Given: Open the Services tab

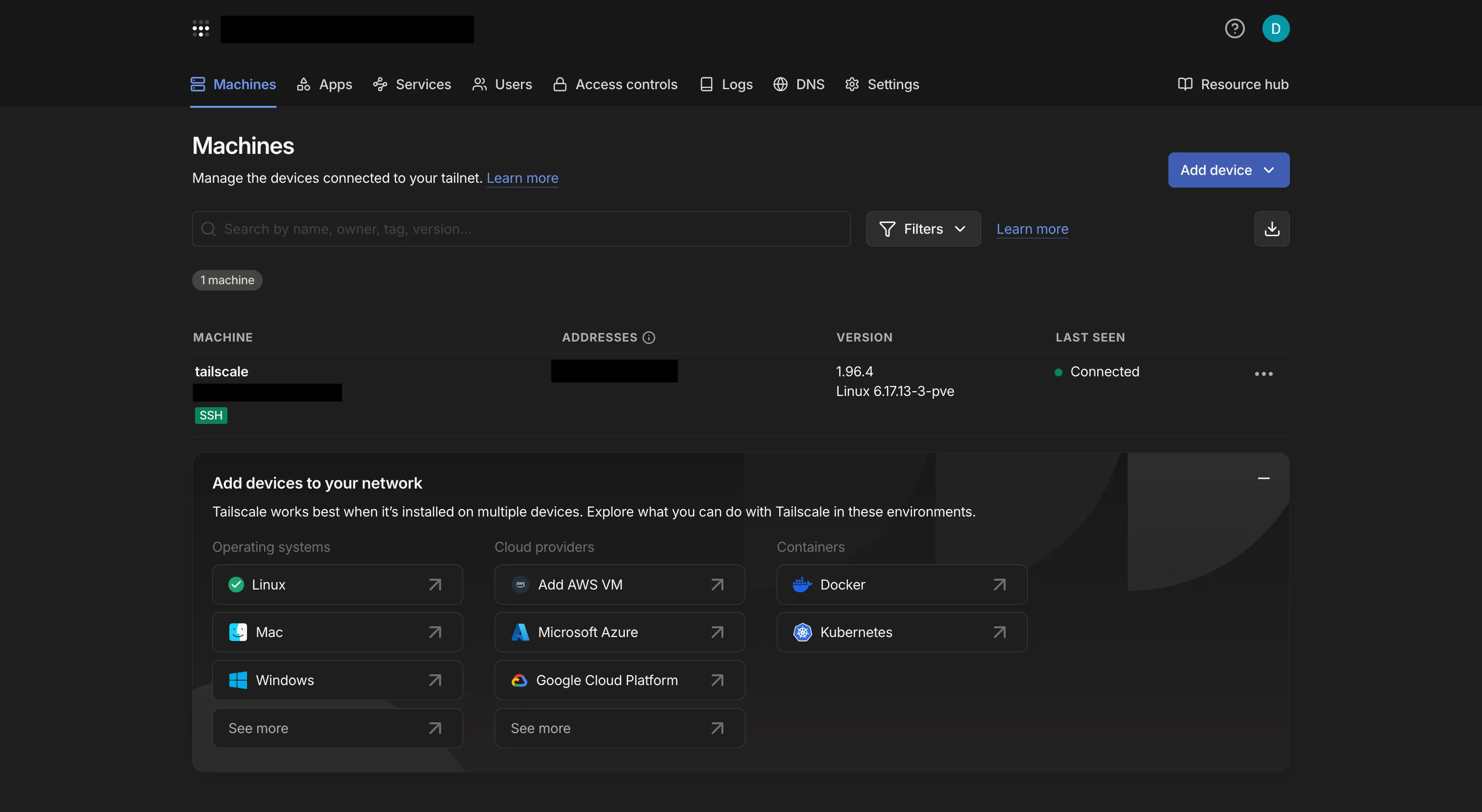Looking at the screenshot, I should point(412,85).
